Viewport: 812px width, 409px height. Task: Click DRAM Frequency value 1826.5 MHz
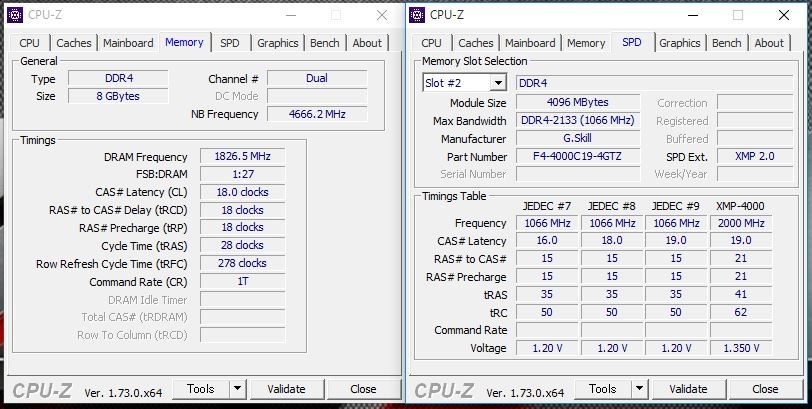(x=242, y=156)
